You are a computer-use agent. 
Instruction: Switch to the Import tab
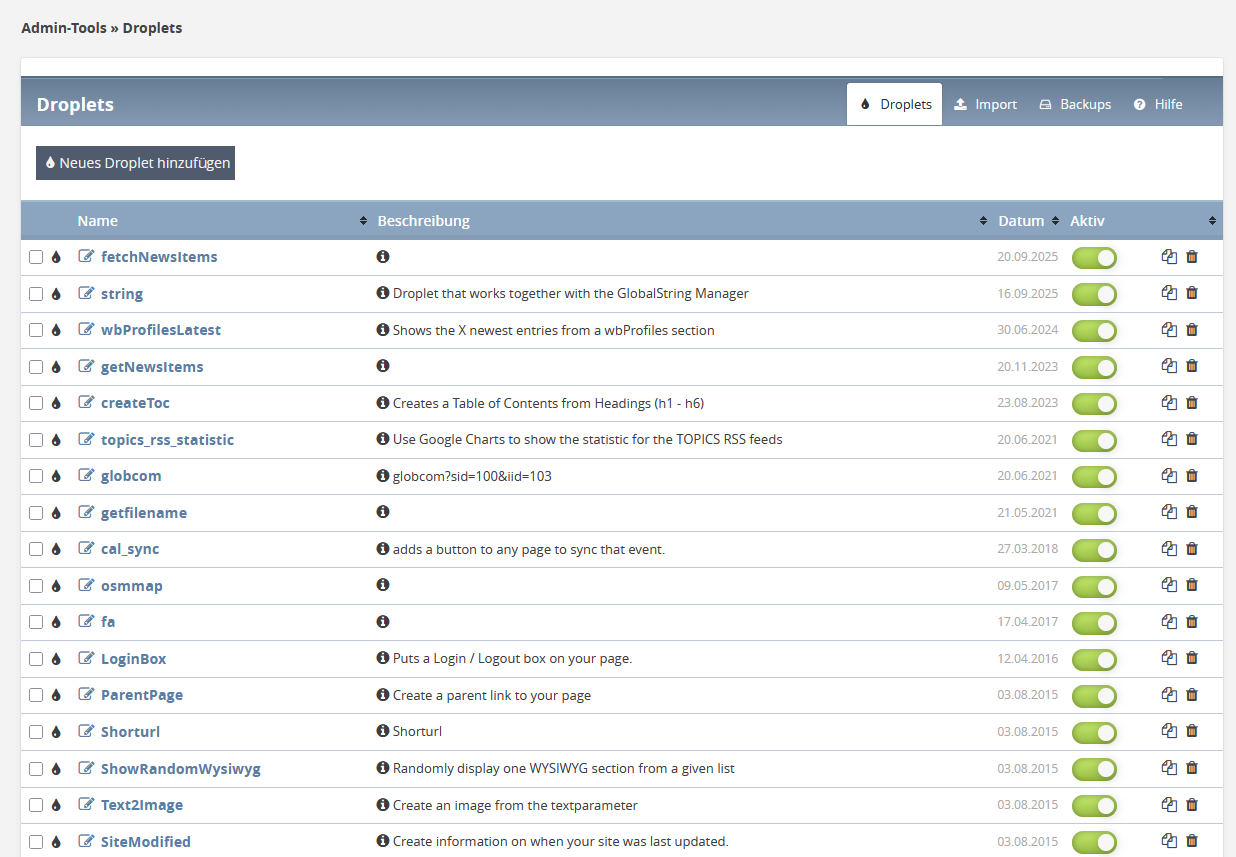click(x=985, y=104)
